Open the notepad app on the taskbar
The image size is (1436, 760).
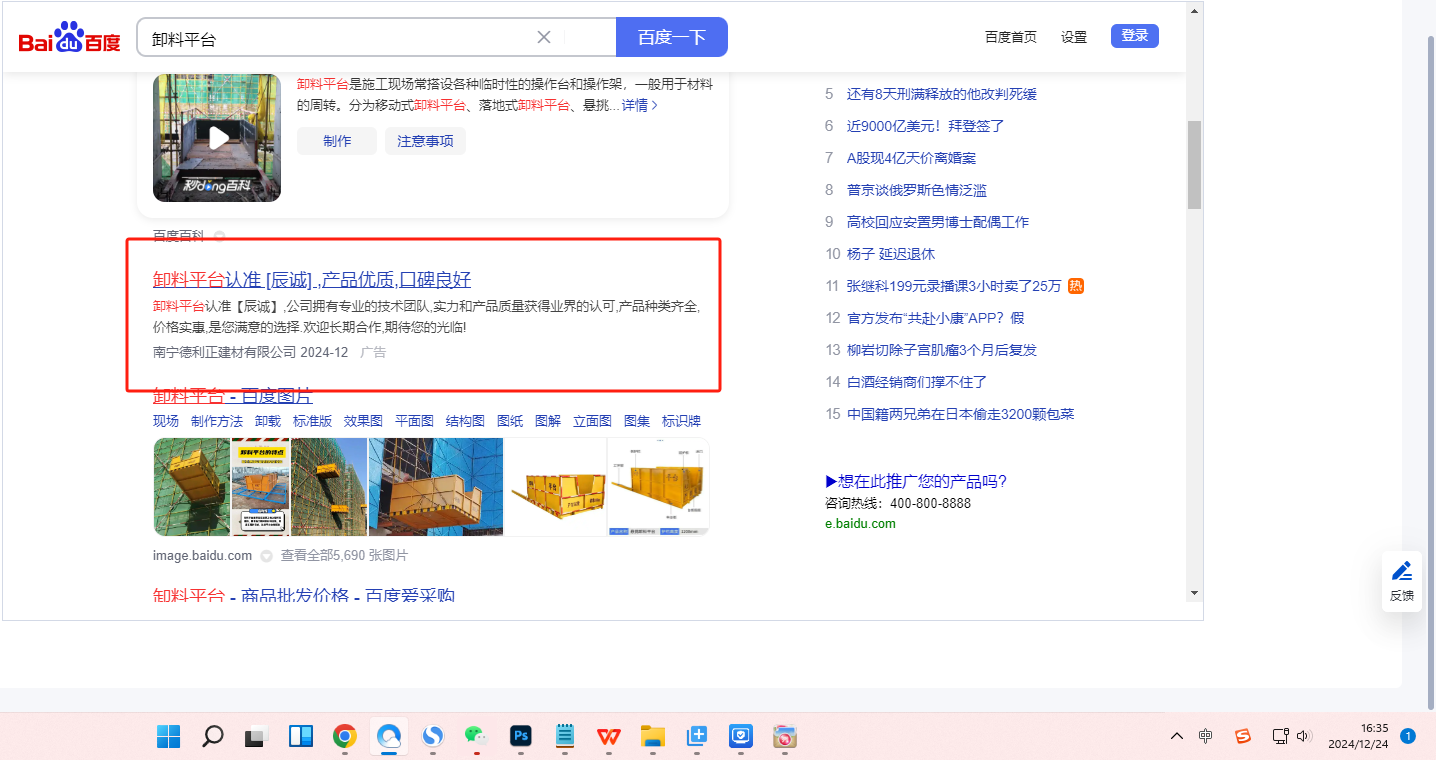565,737
